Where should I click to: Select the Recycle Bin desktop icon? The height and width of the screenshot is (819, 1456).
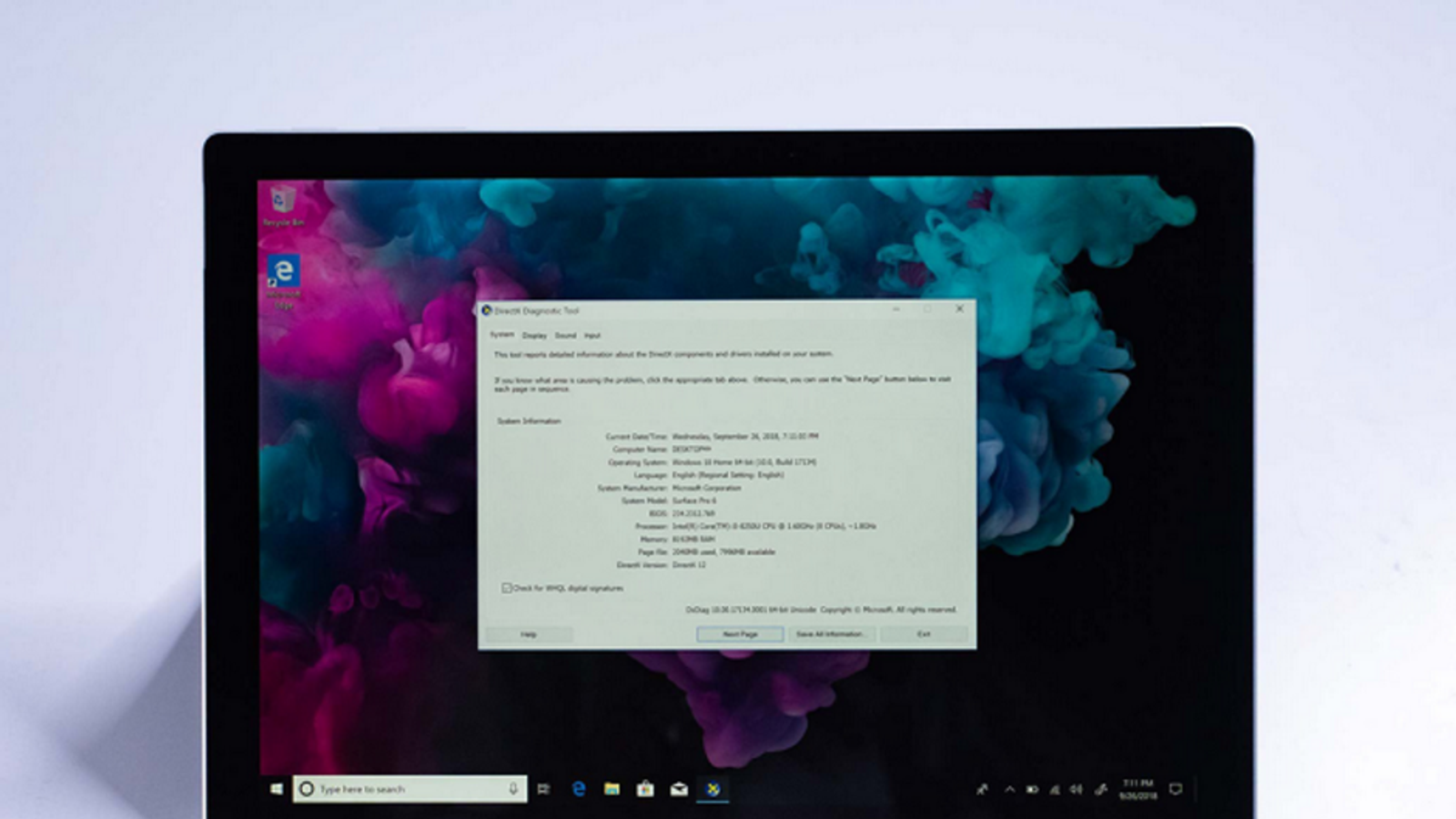(283, 205)
